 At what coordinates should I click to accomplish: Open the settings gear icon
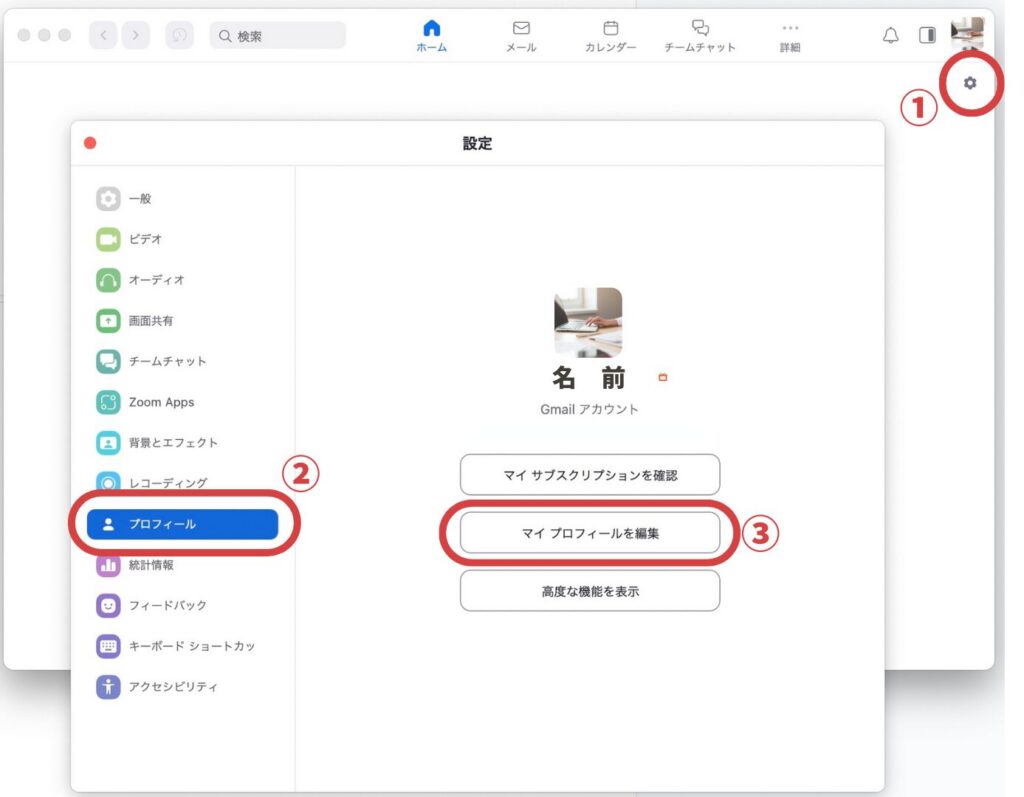(x=968, y=85)
